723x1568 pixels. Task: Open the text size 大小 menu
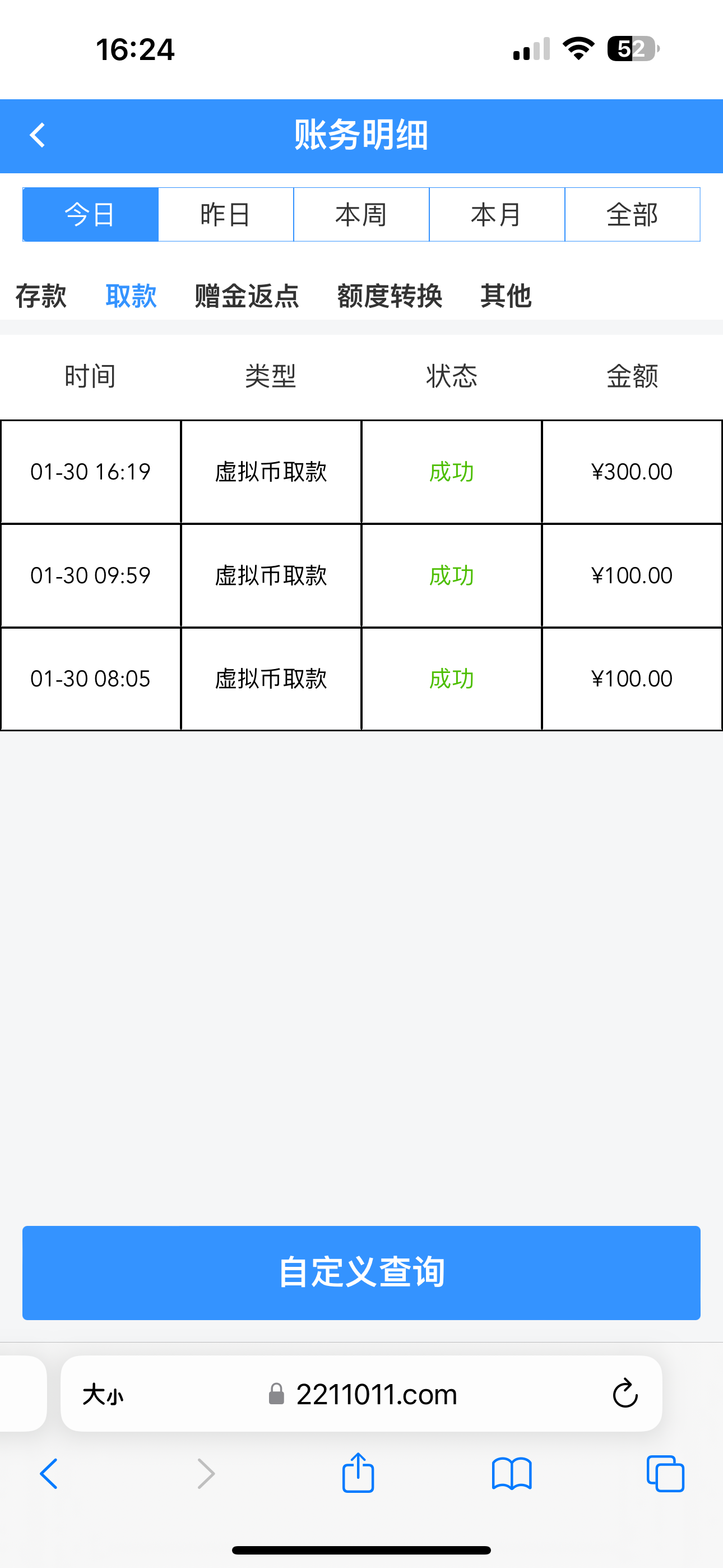pos(103,1394)
